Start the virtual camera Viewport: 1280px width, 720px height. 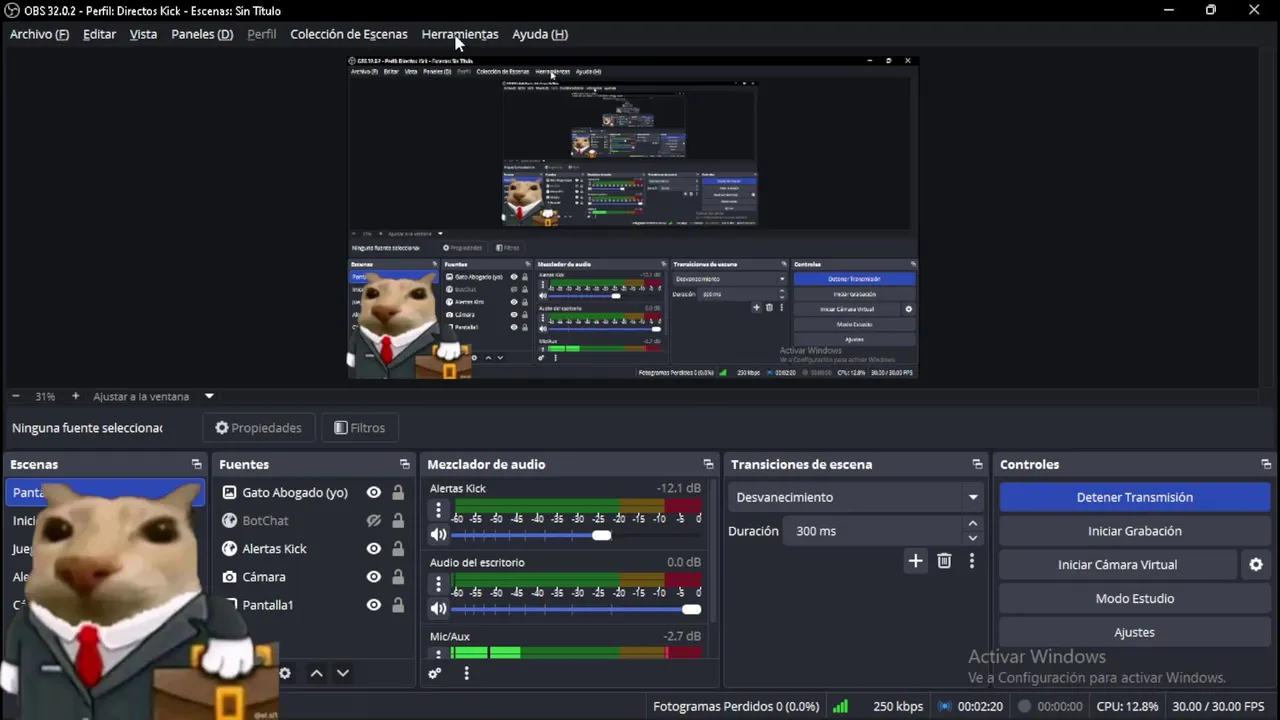(x=1117, y=565)
